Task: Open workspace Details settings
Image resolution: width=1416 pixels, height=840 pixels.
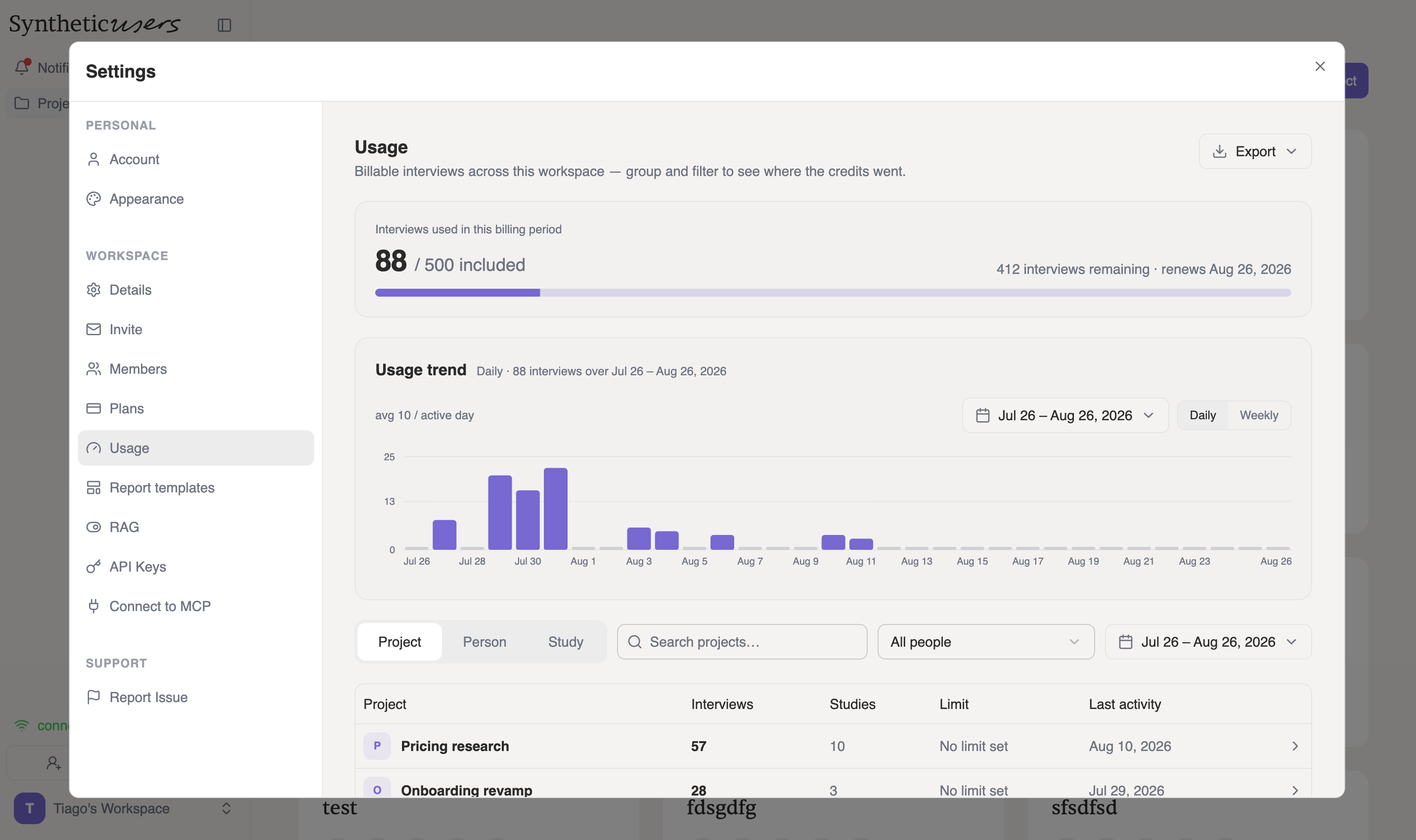Action: [195, 290]
